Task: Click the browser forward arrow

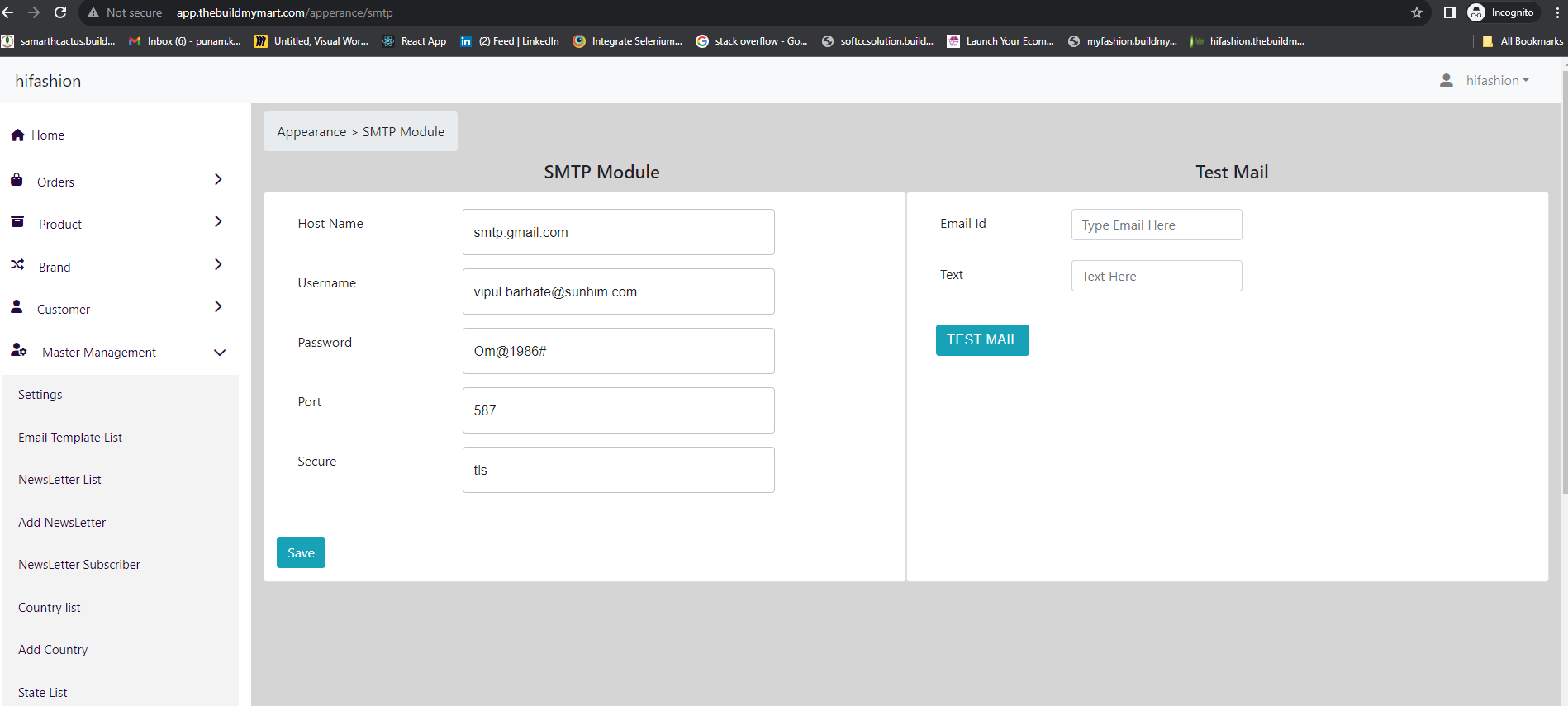Action: [34, 12]
